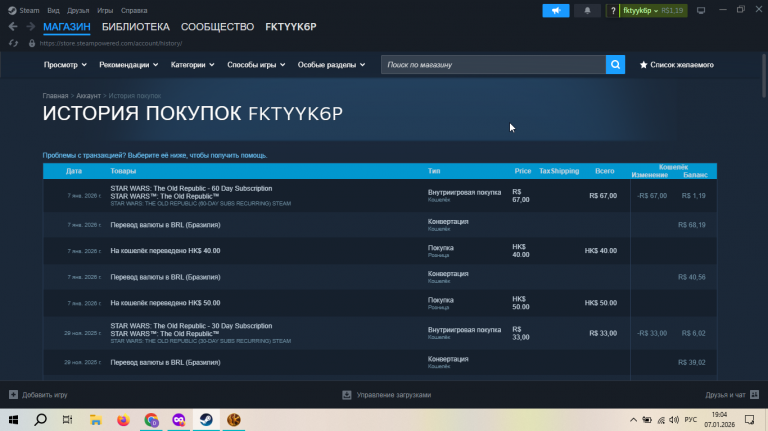Open Windows taskbar search
Screen dimensions: 768x431
(41, 420)
